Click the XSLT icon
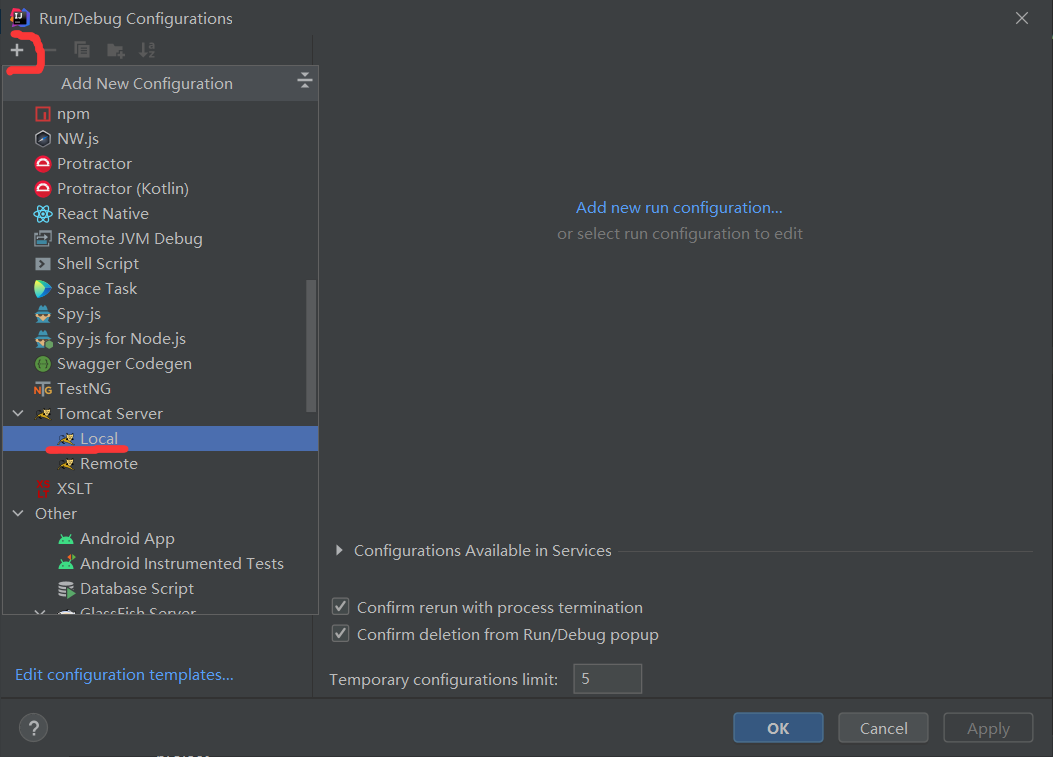 click(x=43, y=489)
